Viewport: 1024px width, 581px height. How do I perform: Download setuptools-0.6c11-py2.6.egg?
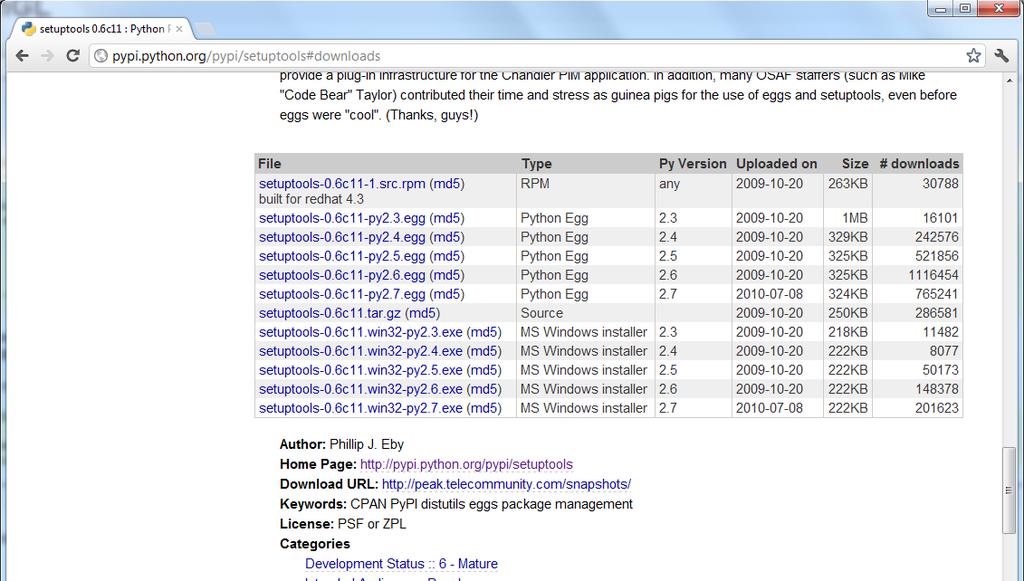pyautogui.click(x=342, y=275)
